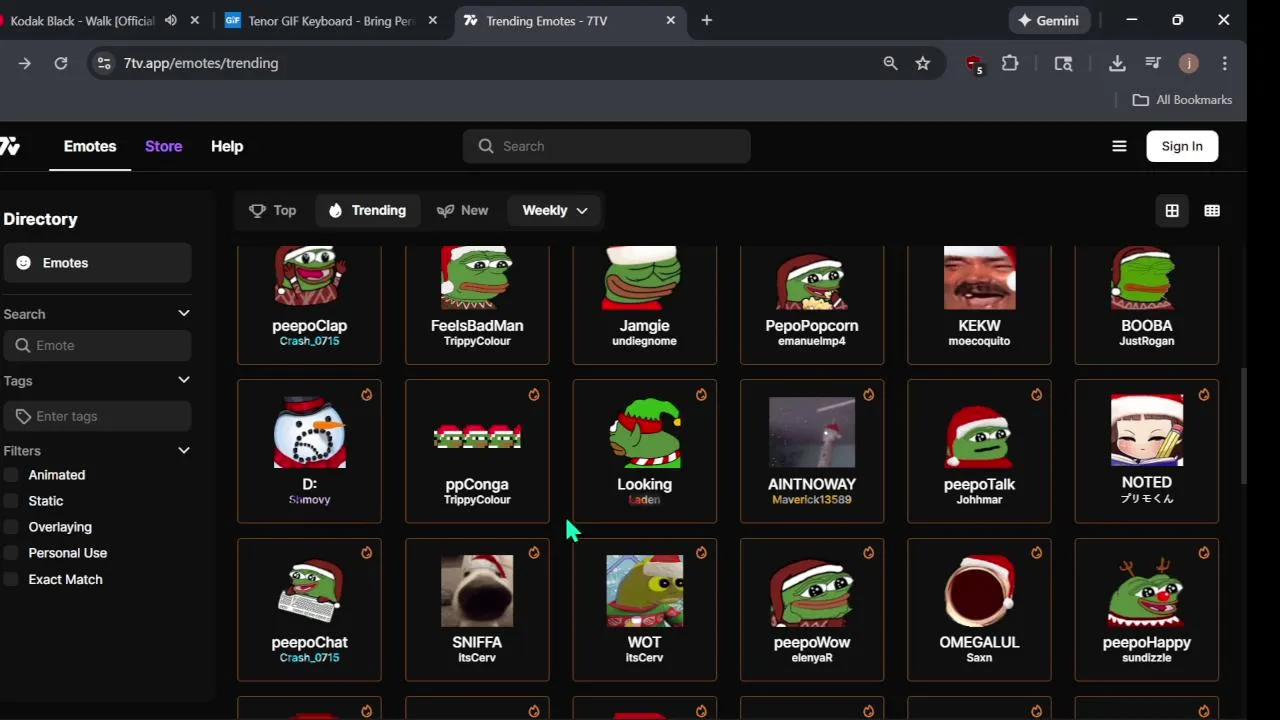Screen dimensions: 1280x720
Task: Click the flame icon on the peepoChat card
Action: coord(367,553)
